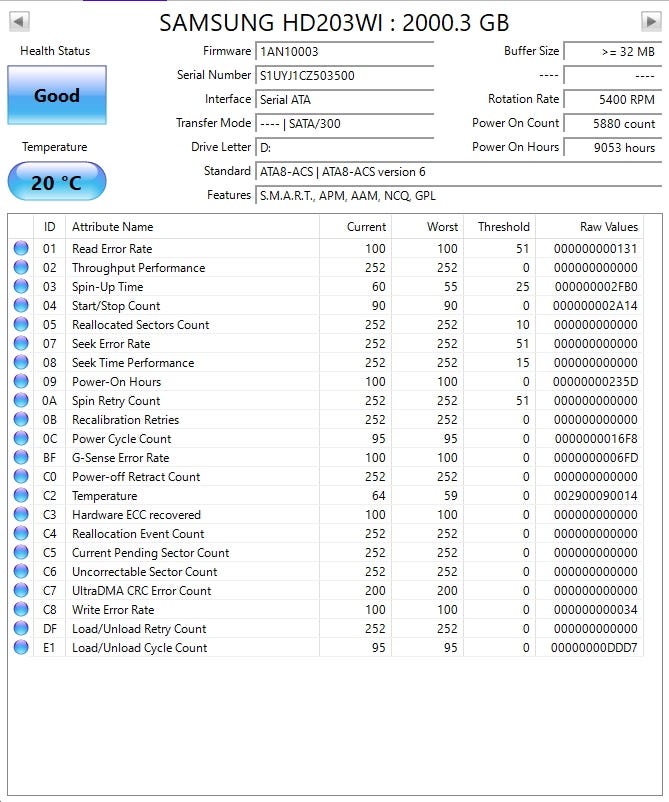
Task: Click the status icon for Reallocated Sectors Count
Action: click(21, 324)
